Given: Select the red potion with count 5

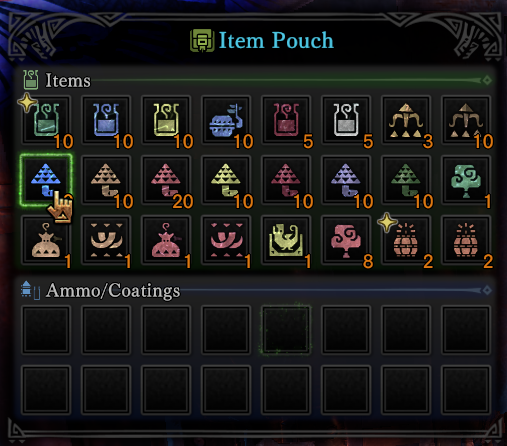Looking at the screenshot, I should 286,120.
